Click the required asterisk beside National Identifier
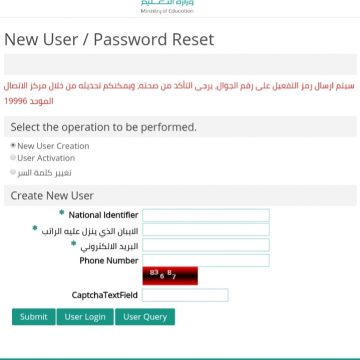Image resolution: width=360 pixels, height=360 pixels. pyautogui.click(x=61, y=212)
